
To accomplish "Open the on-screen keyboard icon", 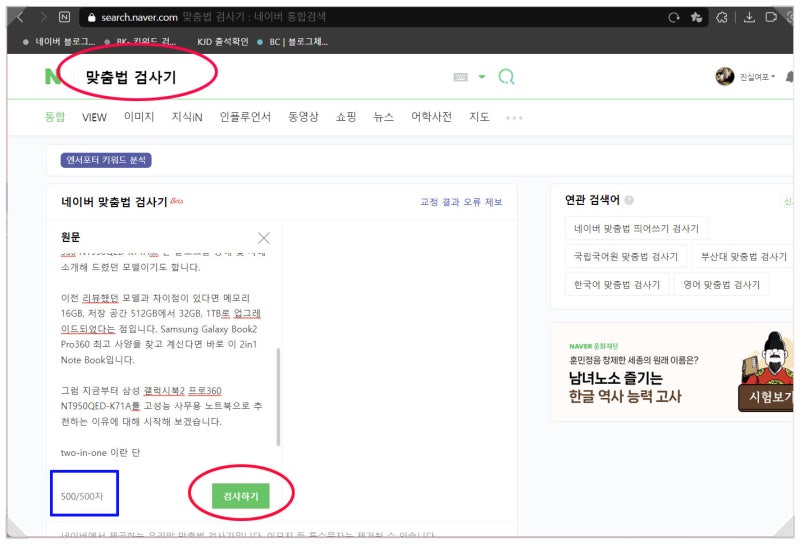I will click(x=460, y=77).
